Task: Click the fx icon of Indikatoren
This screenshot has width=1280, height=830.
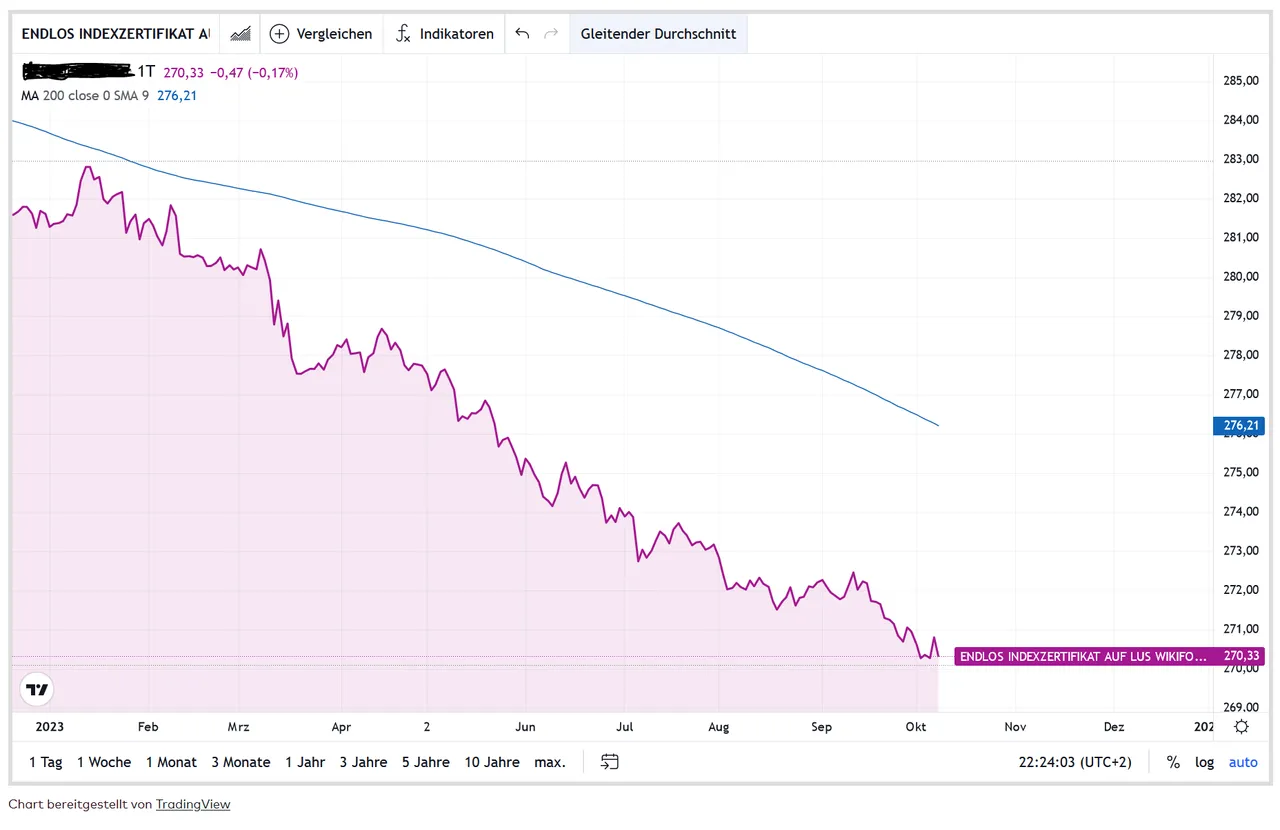Action: coord(403,34)
